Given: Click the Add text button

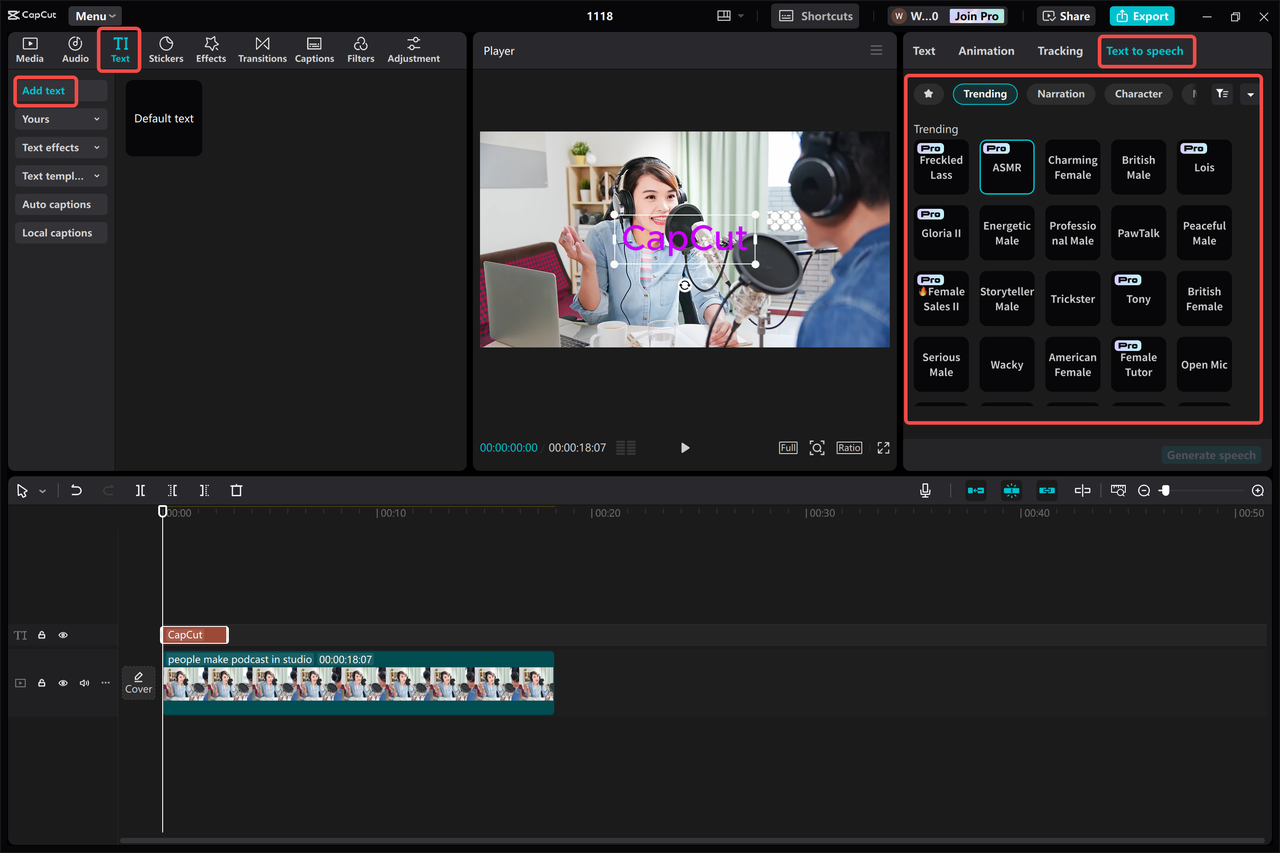Looking at the screenshot, I should coord(45,90).
